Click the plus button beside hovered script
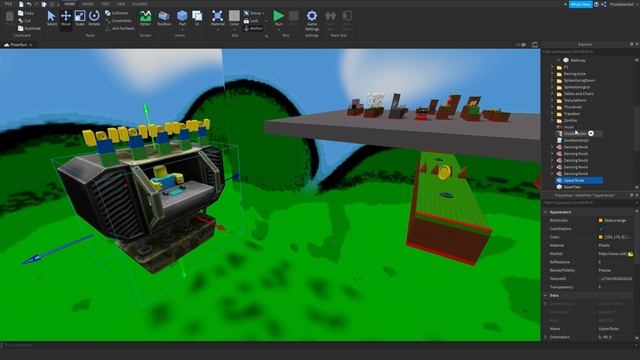 click(591, 133)
